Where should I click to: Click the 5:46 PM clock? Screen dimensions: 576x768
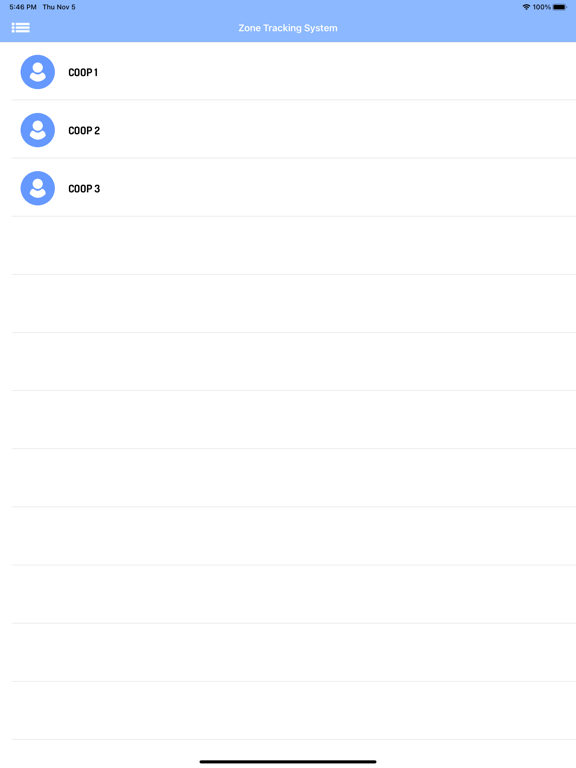(x=23, y=7)
